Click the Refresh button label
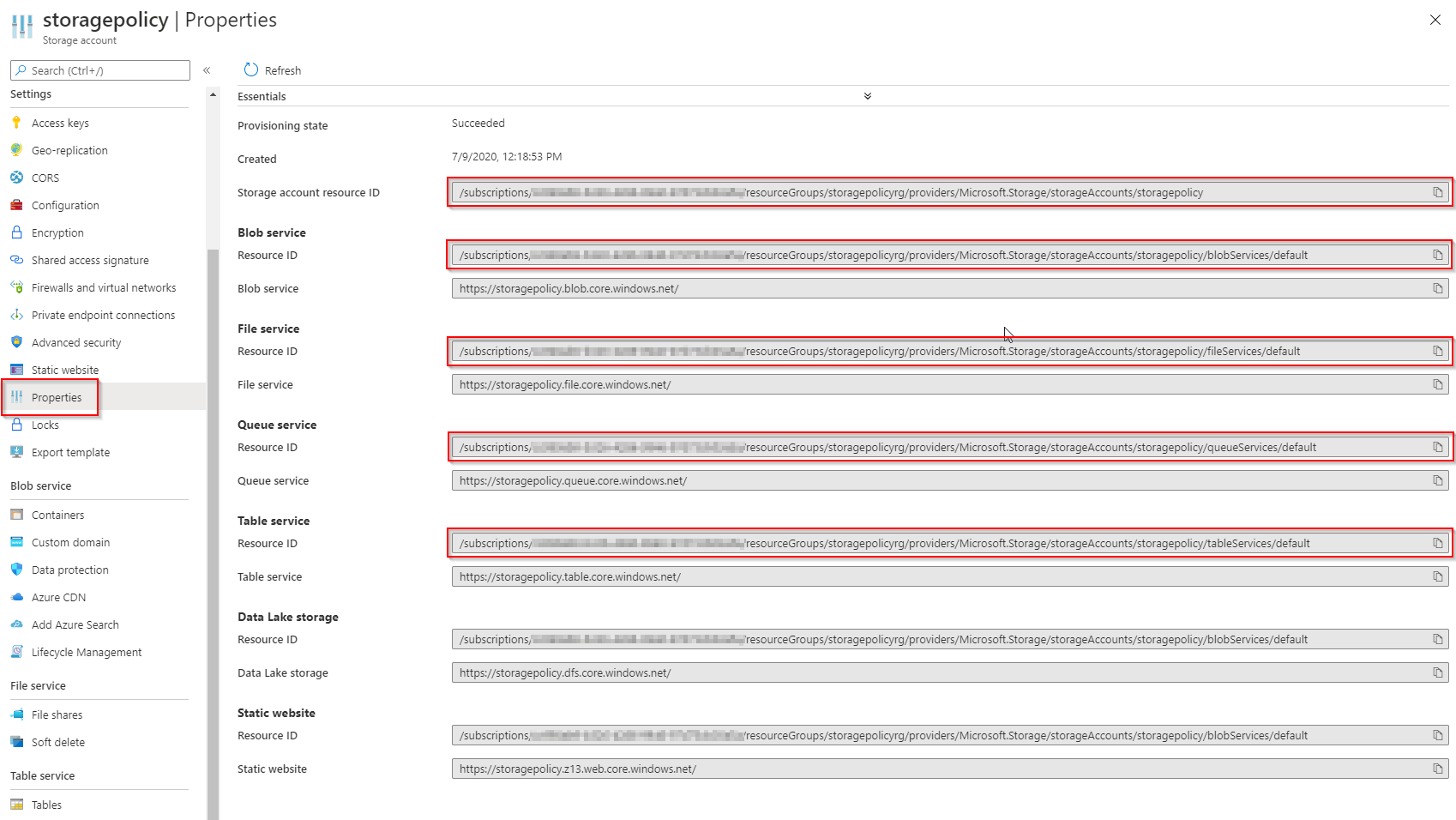The width and height of the screenshot is (1456, 820). click(x=283, y=70)
